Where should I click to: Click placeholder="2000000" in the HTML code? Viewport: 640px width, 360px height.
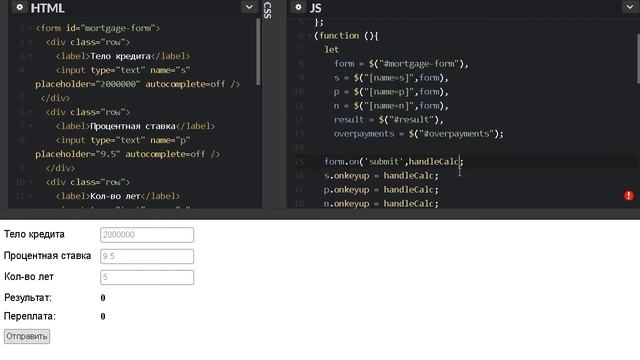coord(87,84)
